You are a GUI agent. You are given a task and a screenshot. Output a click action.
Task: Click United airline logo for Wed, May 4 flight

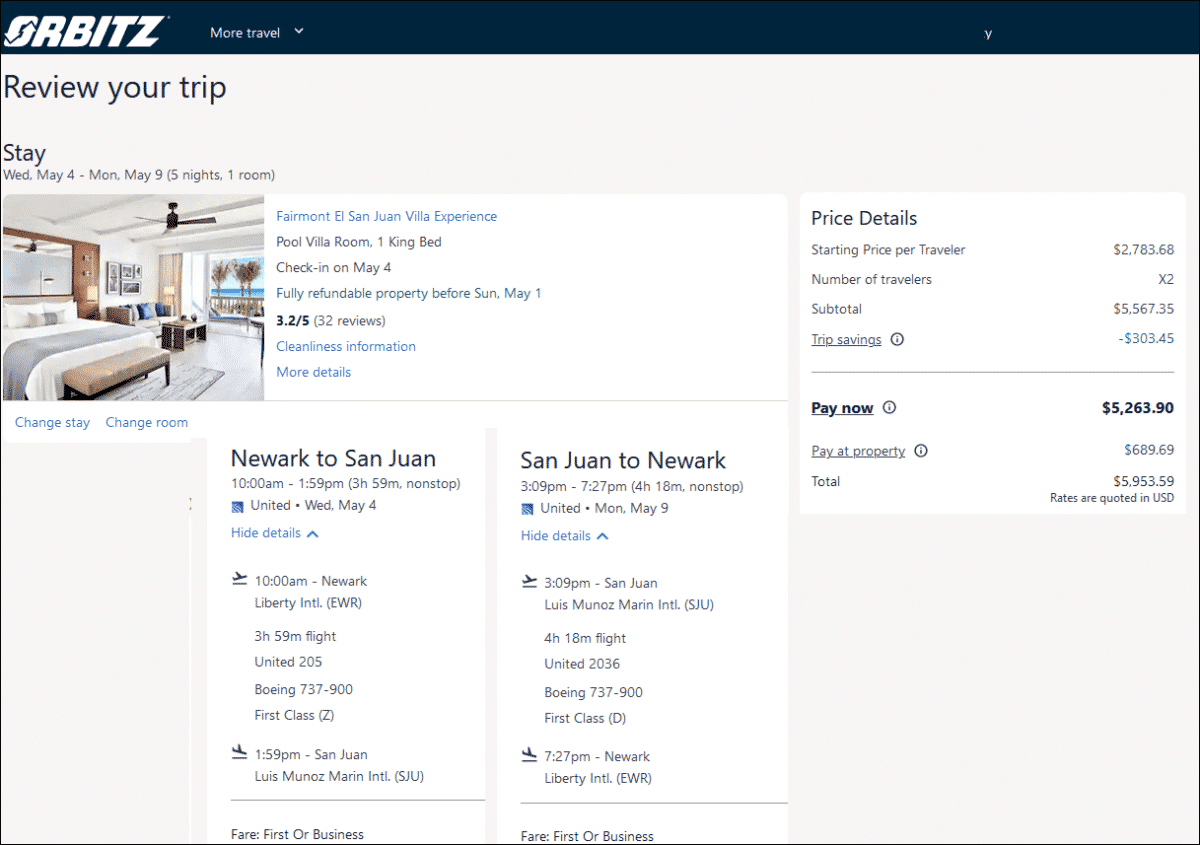tap(237, 506)
